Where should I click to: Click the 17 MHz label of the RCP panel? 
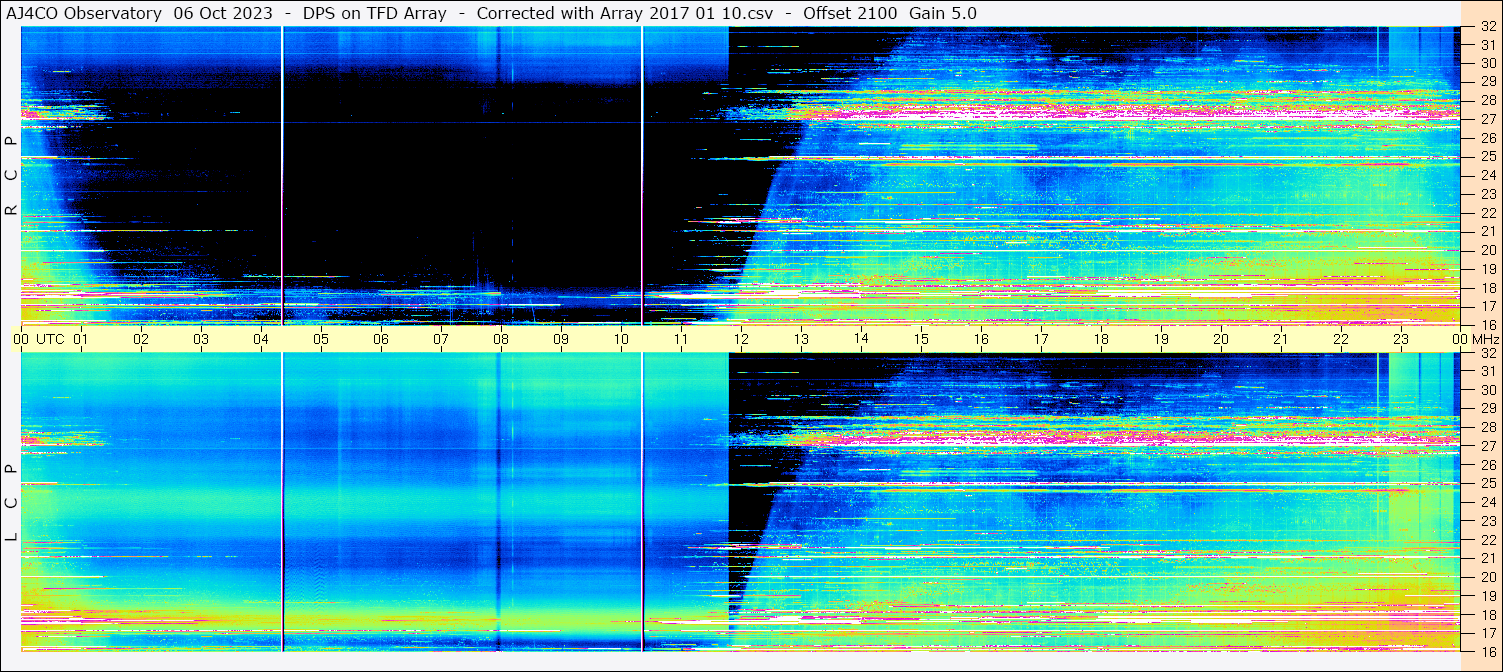tap(1487, 306)
